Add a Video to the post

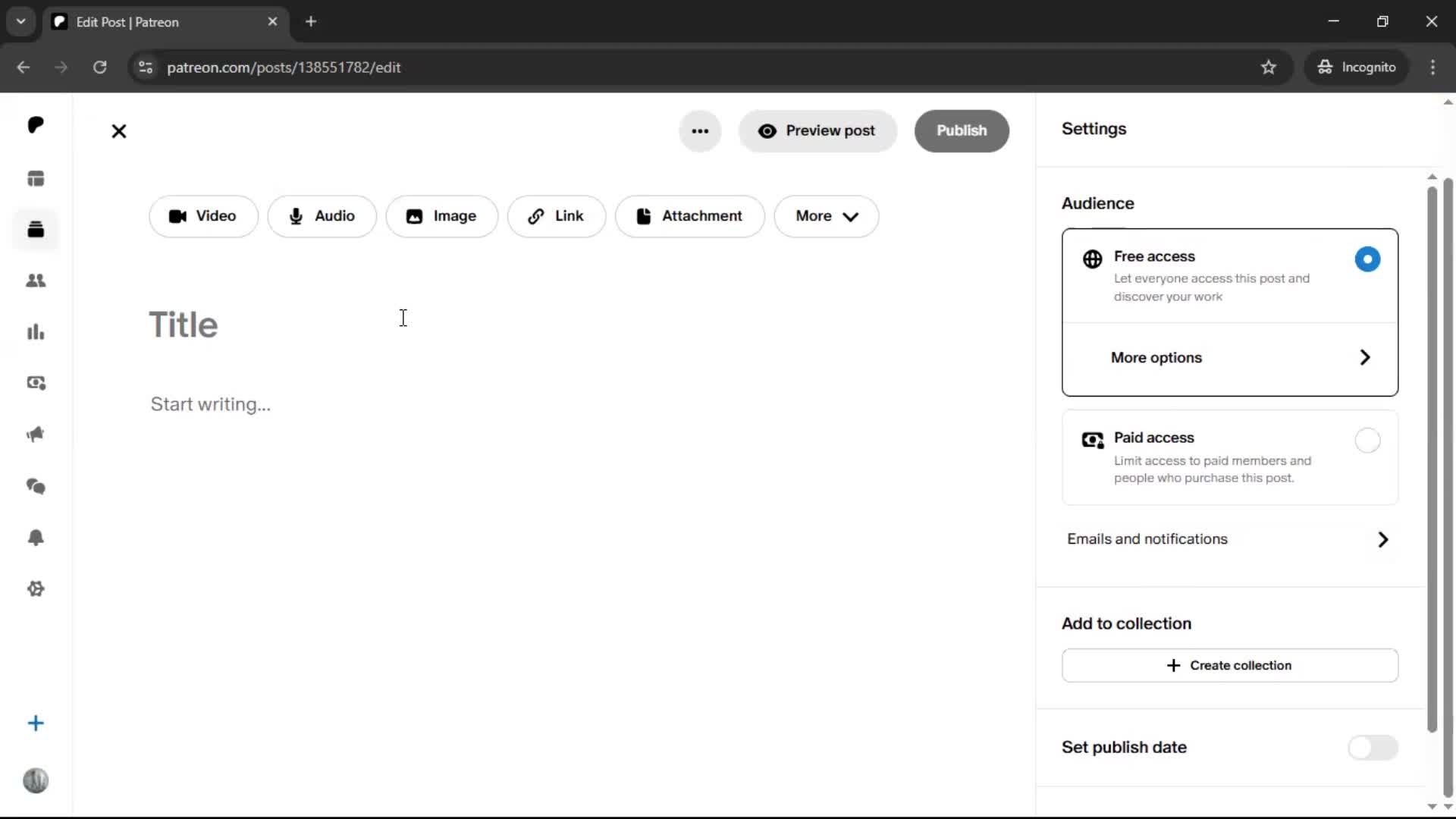coord(203,216)
